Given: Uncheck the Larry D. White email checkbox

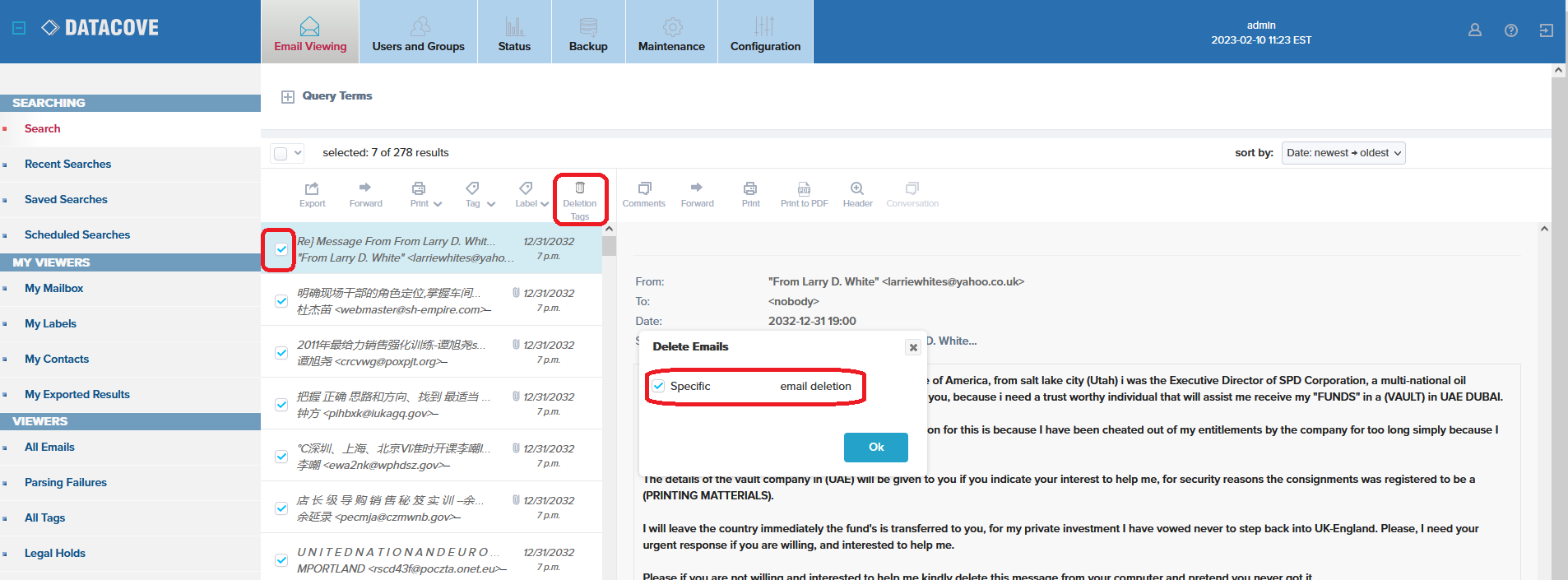Looking at the screenshot, I should 281,249.
